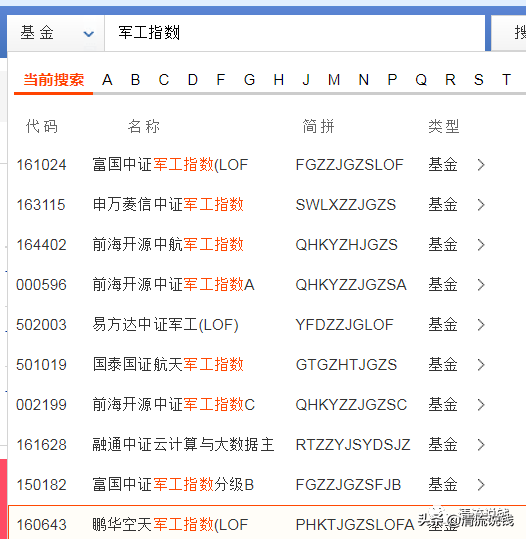Switch to letter tab P
Viewport: 526px width, 539px height.
392,80
